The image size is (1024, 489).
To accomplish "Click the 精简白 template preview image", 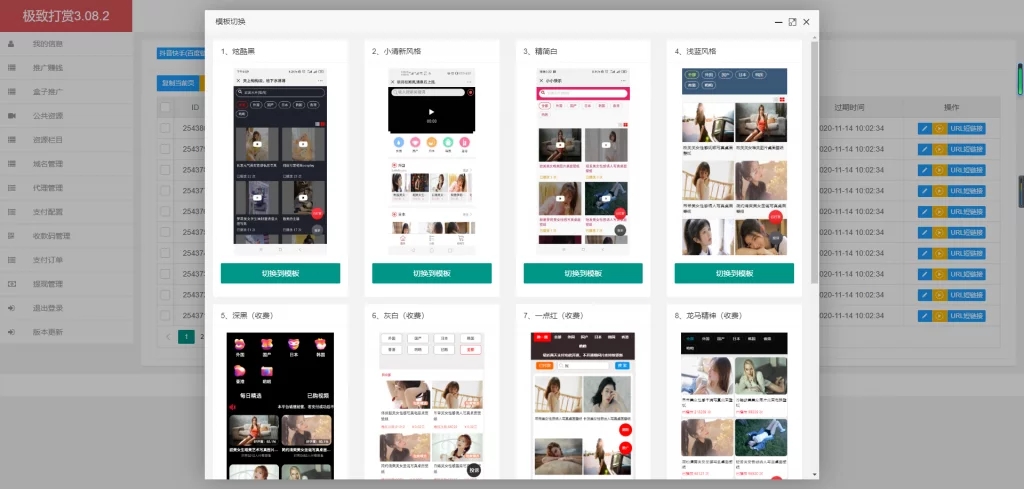I will tap(583, 161).
